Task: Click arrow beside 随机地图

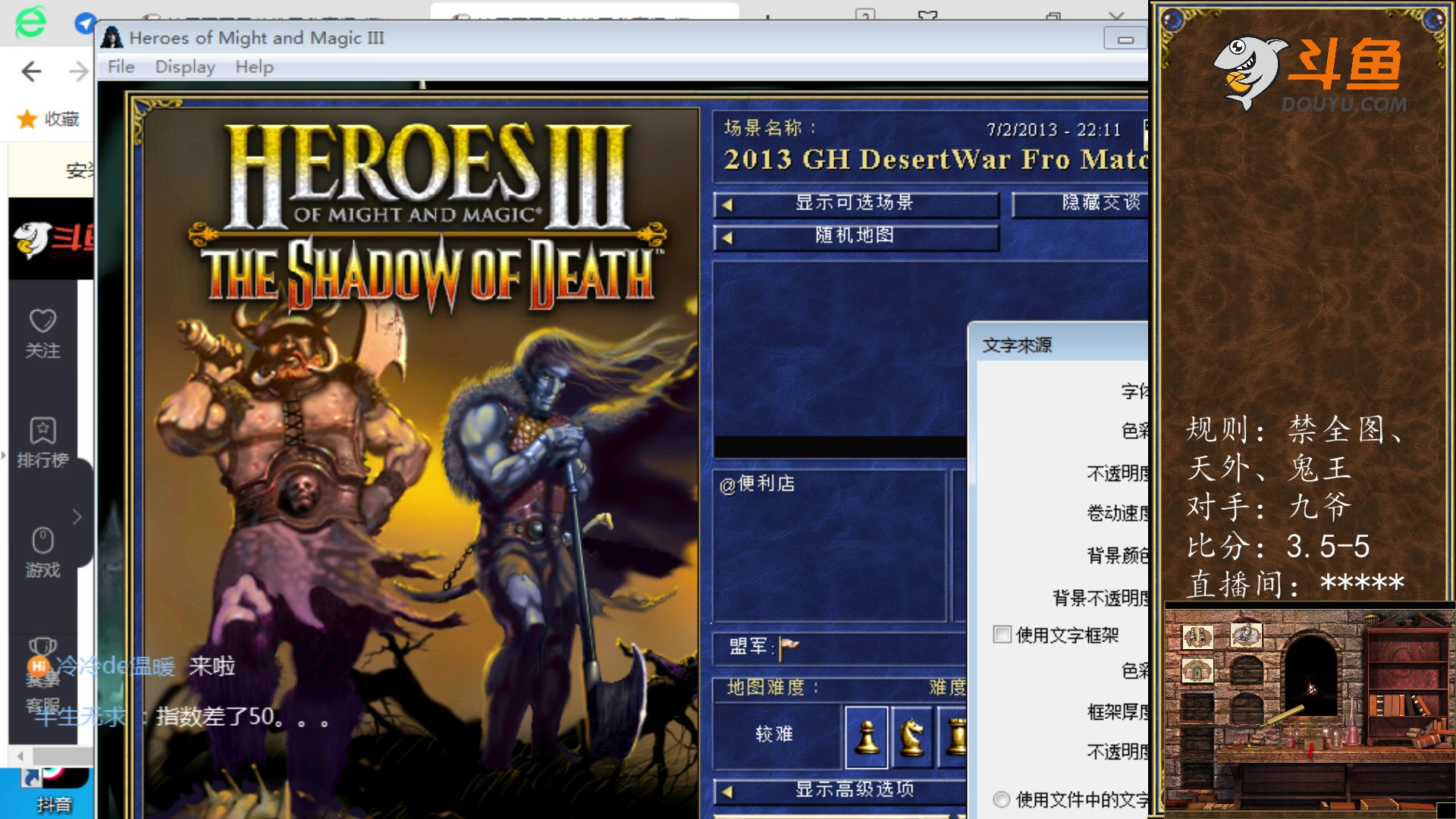Action: click(727, 237)
